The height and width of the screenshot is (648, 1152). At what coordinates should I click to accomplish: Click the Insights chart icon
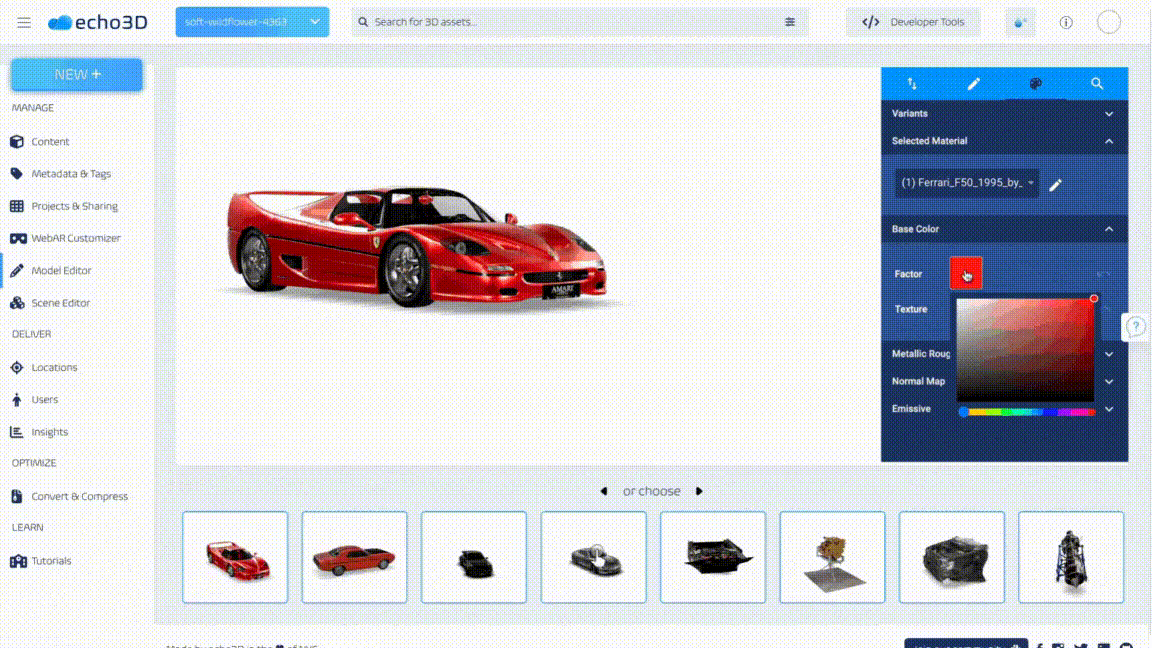(17, 432)
